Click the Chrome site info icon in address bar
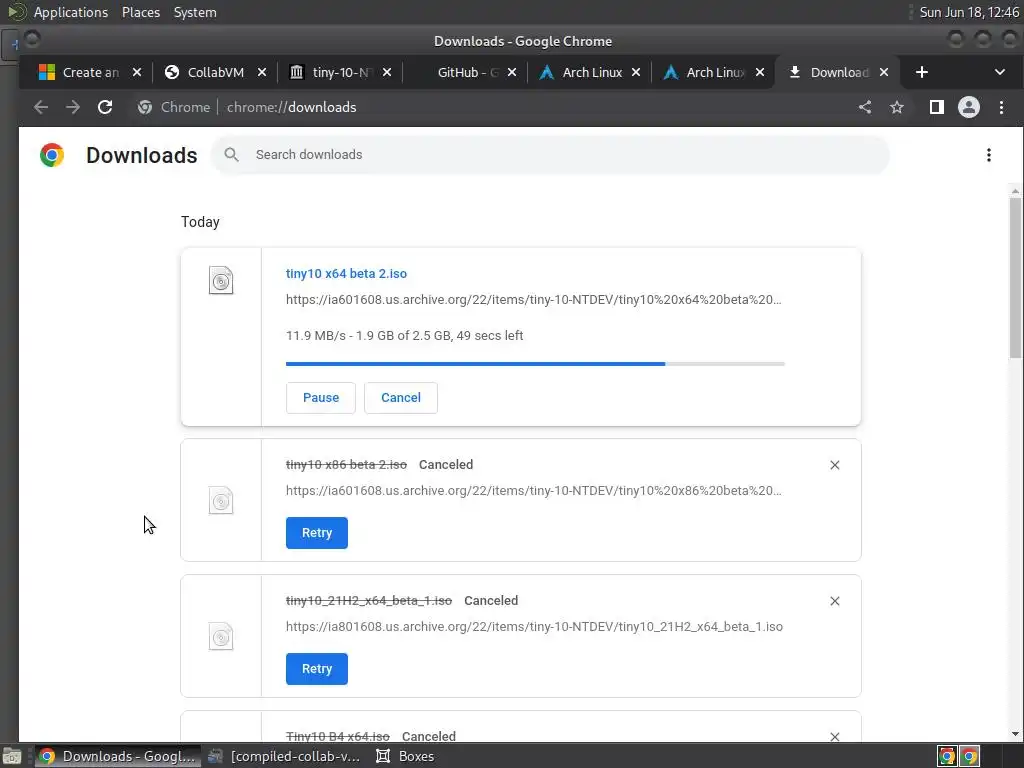This screenshot has width=1024, height=768. pyautogui.click(x=145, y=107)
